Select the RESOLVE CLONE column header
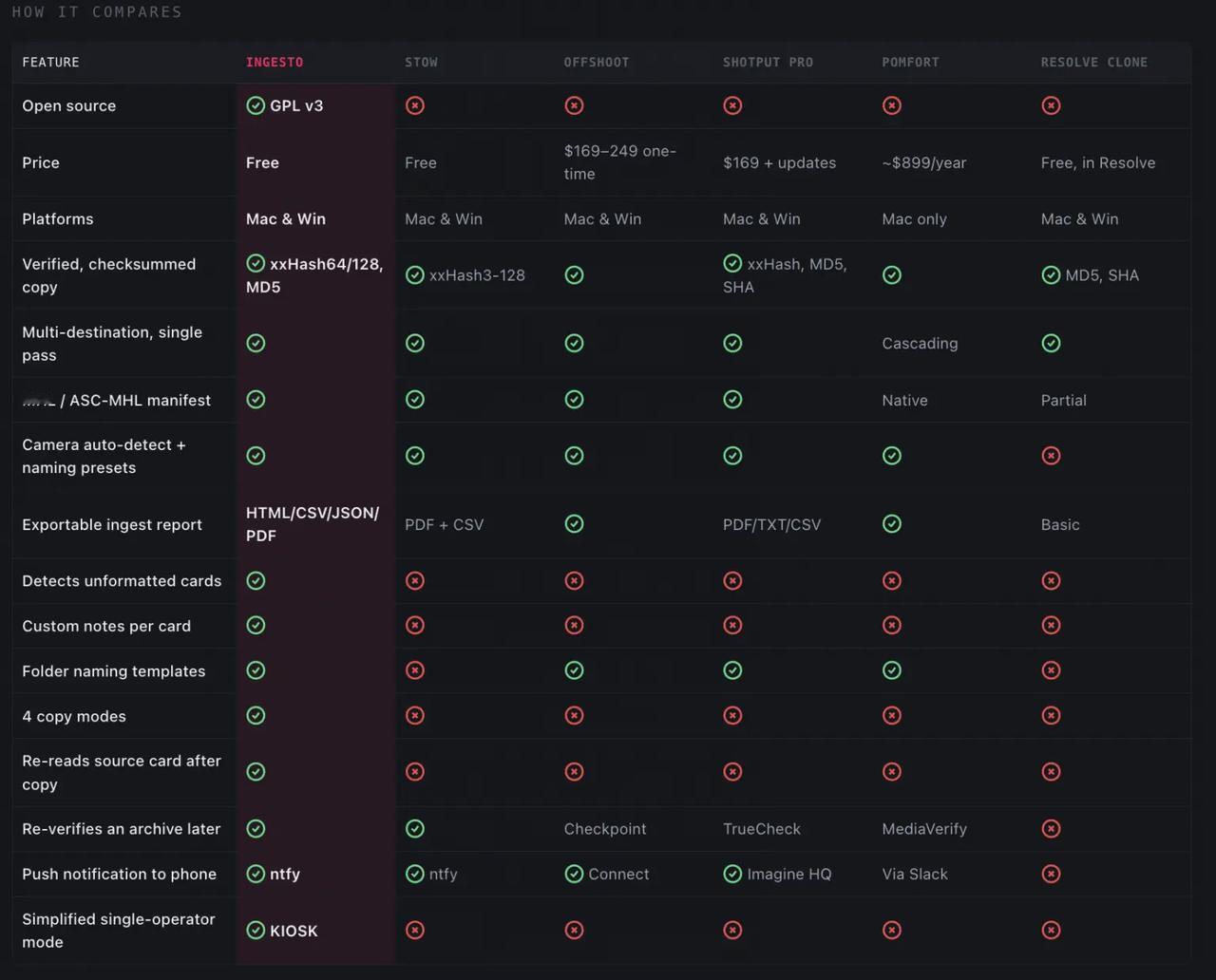Viewport: 1216px width, 980px height. [1094, 63]
